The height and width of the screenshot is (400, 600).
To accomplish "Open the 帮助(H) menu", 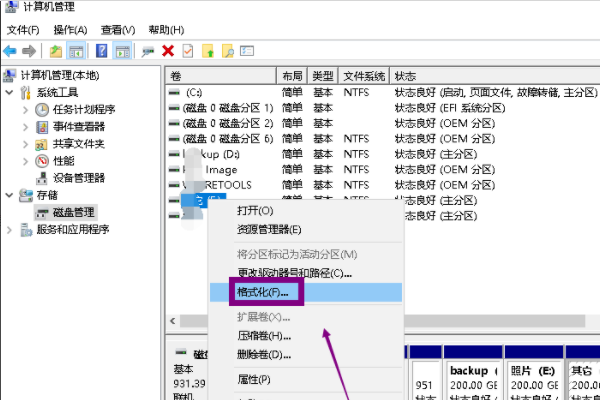I will pyautogui.click(x=166, y=30).
